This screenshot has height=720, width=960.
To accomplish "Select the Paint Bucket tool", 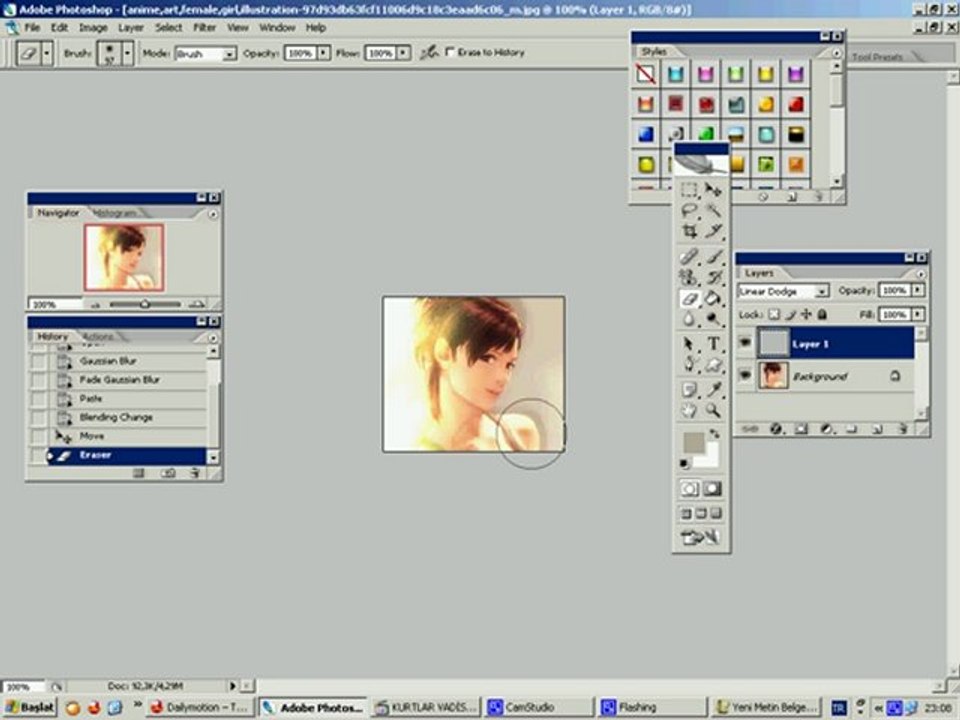I will (x=713, y=299).
